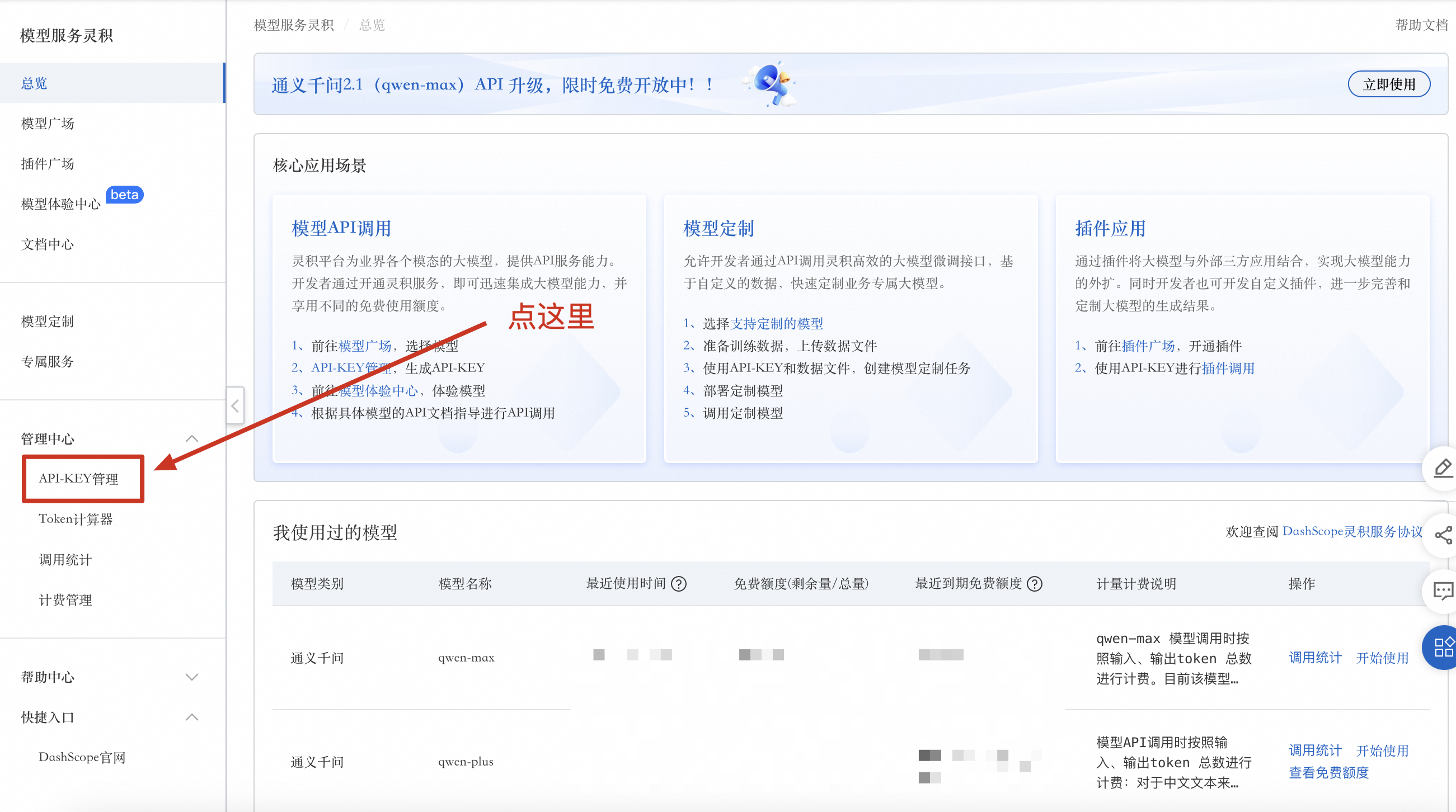
Task: Click help icon beside 最近使用时间 column
Action: pyautogui.click(x=678, y=584)
